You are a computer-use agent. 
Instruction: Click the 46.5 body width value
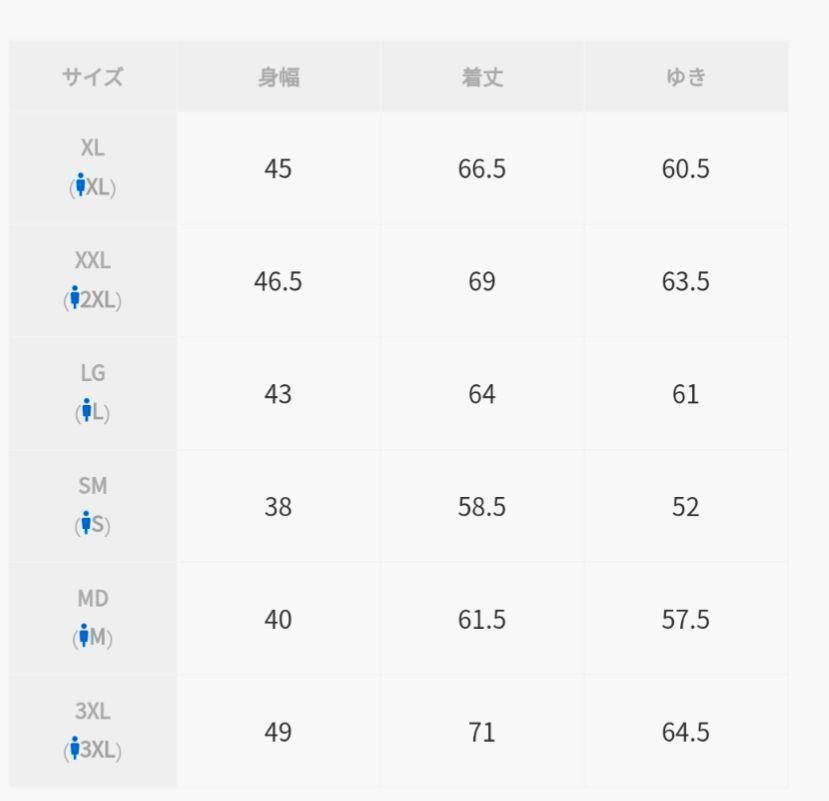click(x=278, y=281)
